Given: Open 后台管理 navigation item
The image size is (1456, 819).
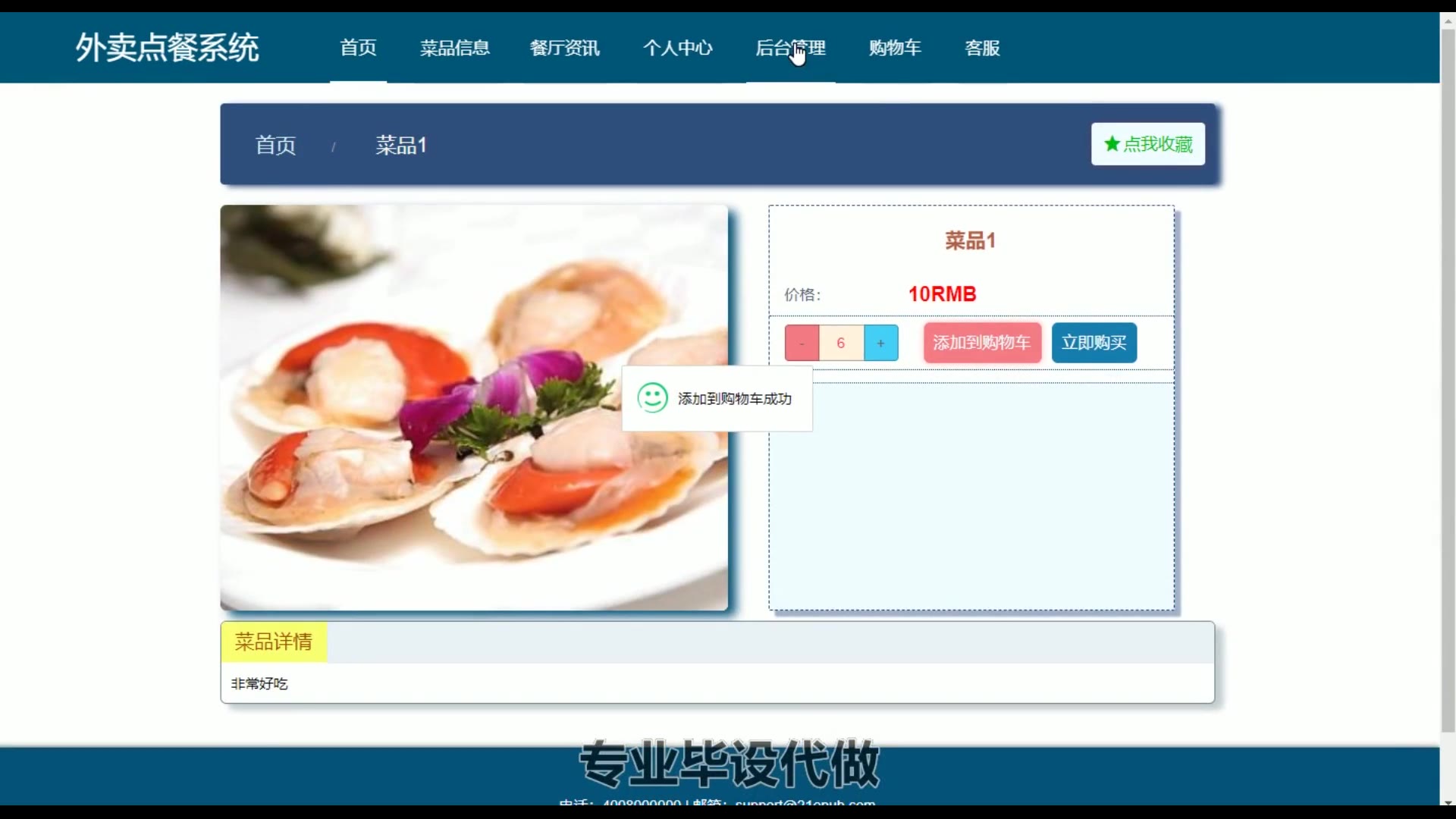Looking at the screenshot, I should click(x=790, y=48).
